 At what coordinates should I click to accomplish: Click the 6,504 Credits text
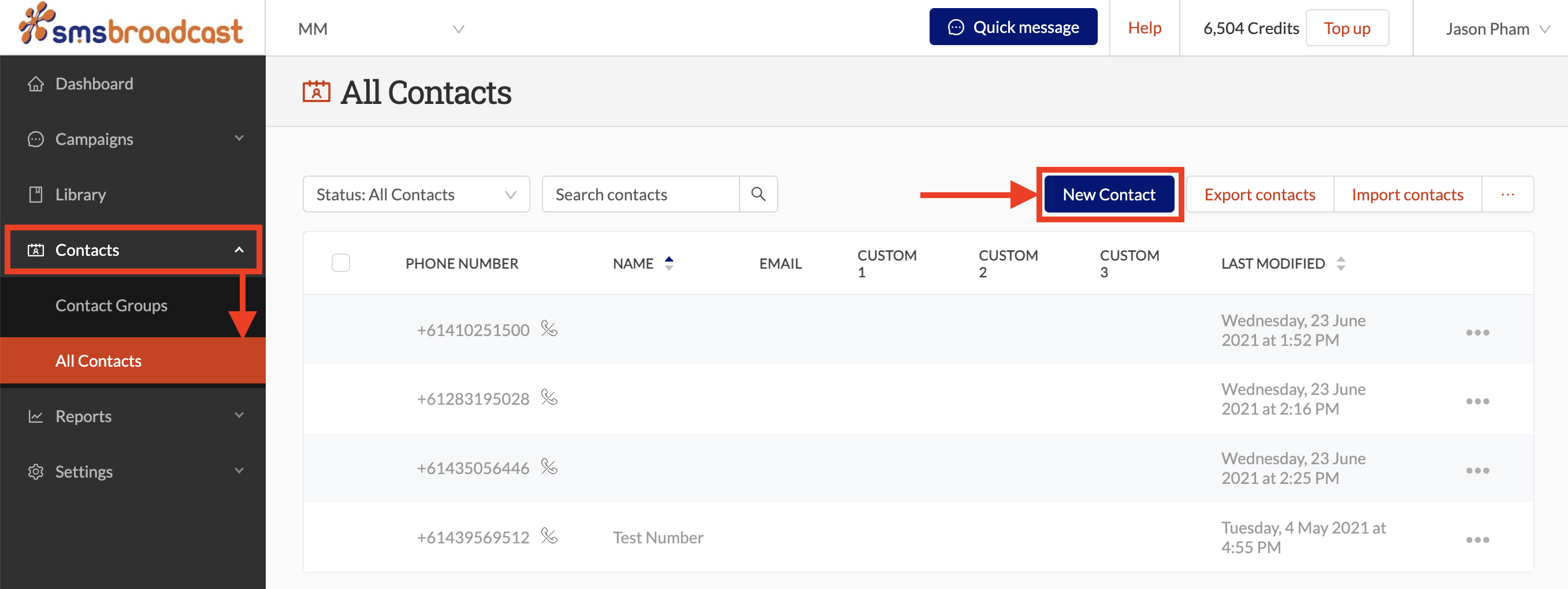tap(1251, 28)
